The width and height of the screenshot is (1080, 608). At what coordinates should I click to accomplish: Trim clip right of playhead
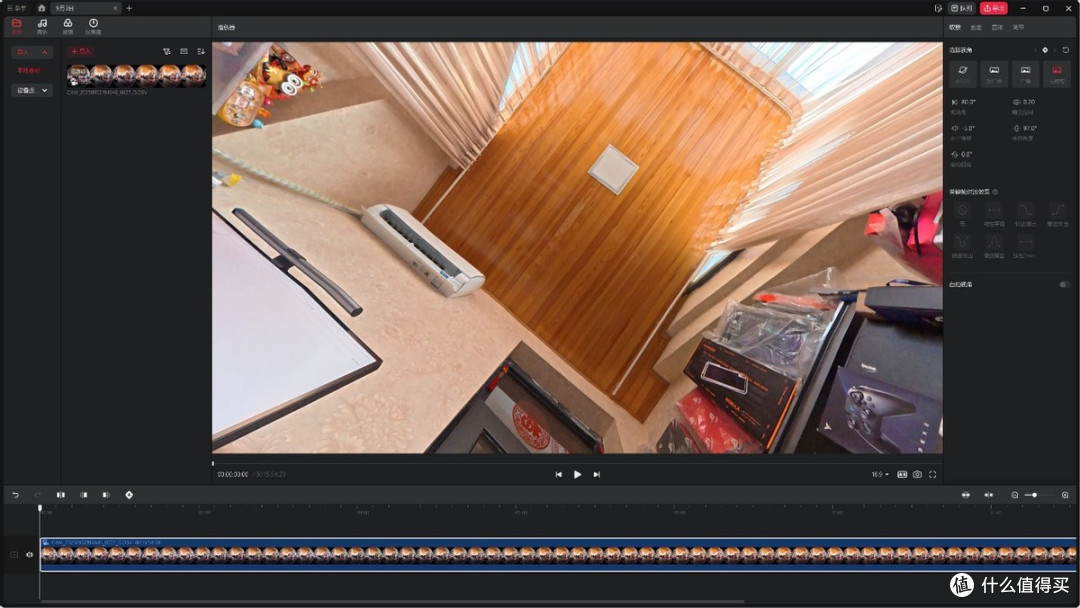click(106, 495)
